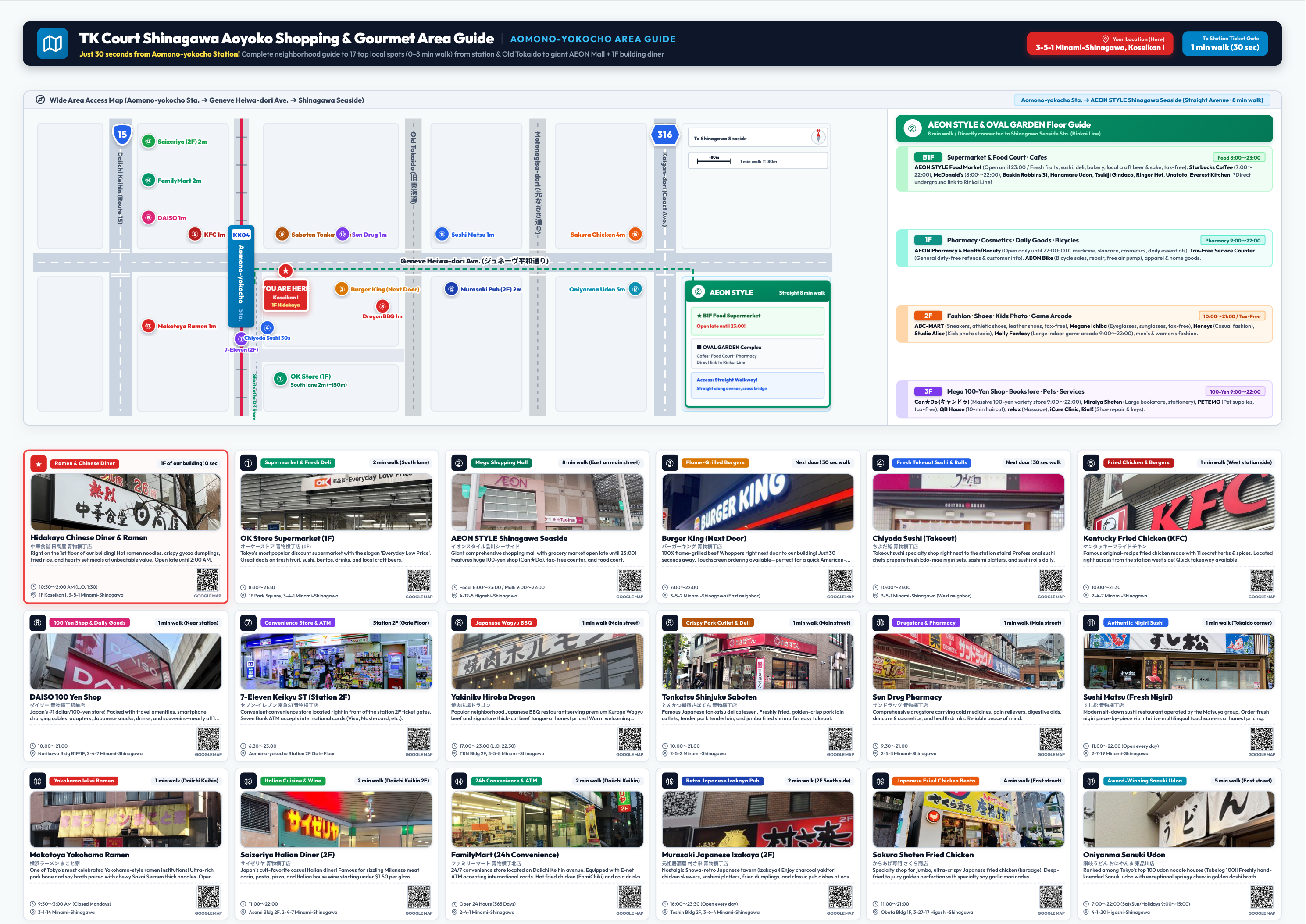Click map pin 11 for Sushi Matsu
This screenshot has width=1306, height=924.
pos(442,234)
